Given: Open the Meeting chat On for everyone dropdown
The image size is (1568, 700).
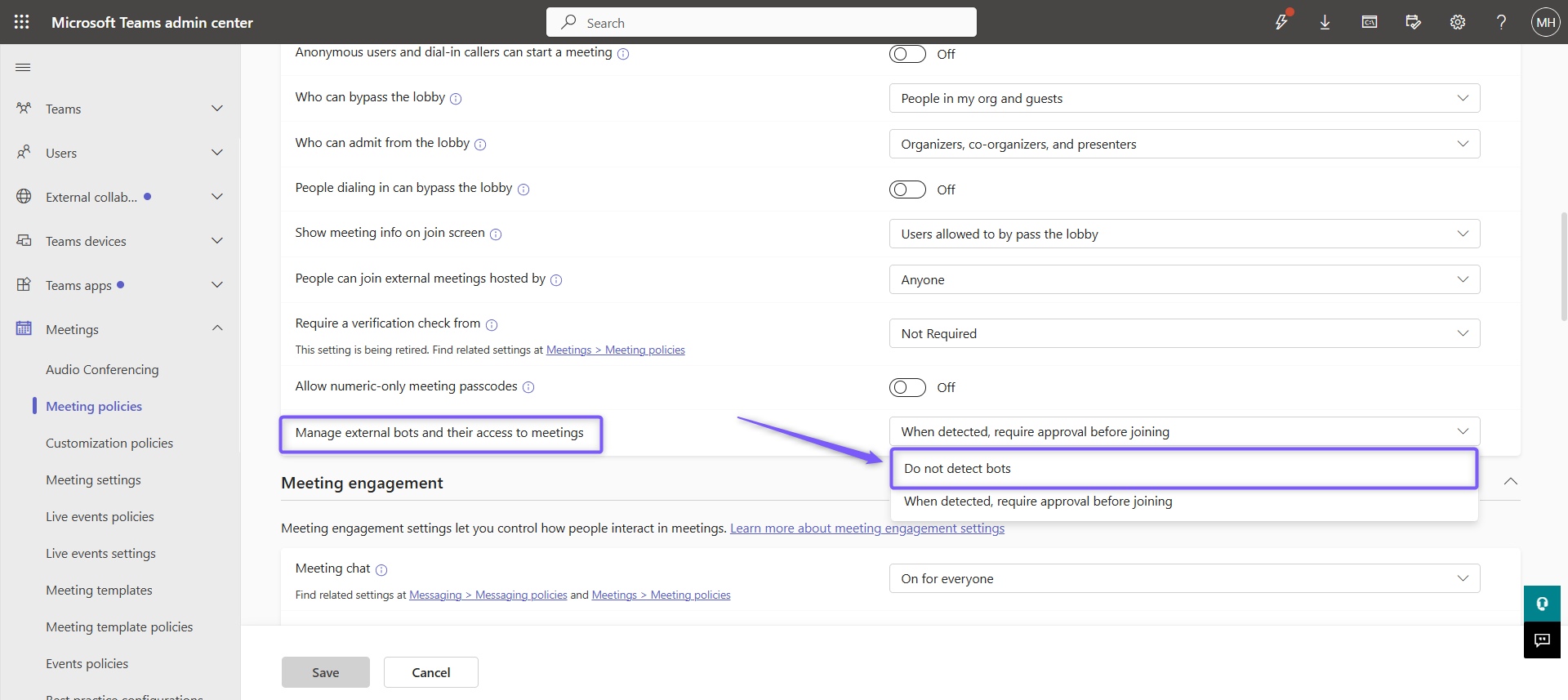Looking at the screenshot, I should pos(1184,578).
